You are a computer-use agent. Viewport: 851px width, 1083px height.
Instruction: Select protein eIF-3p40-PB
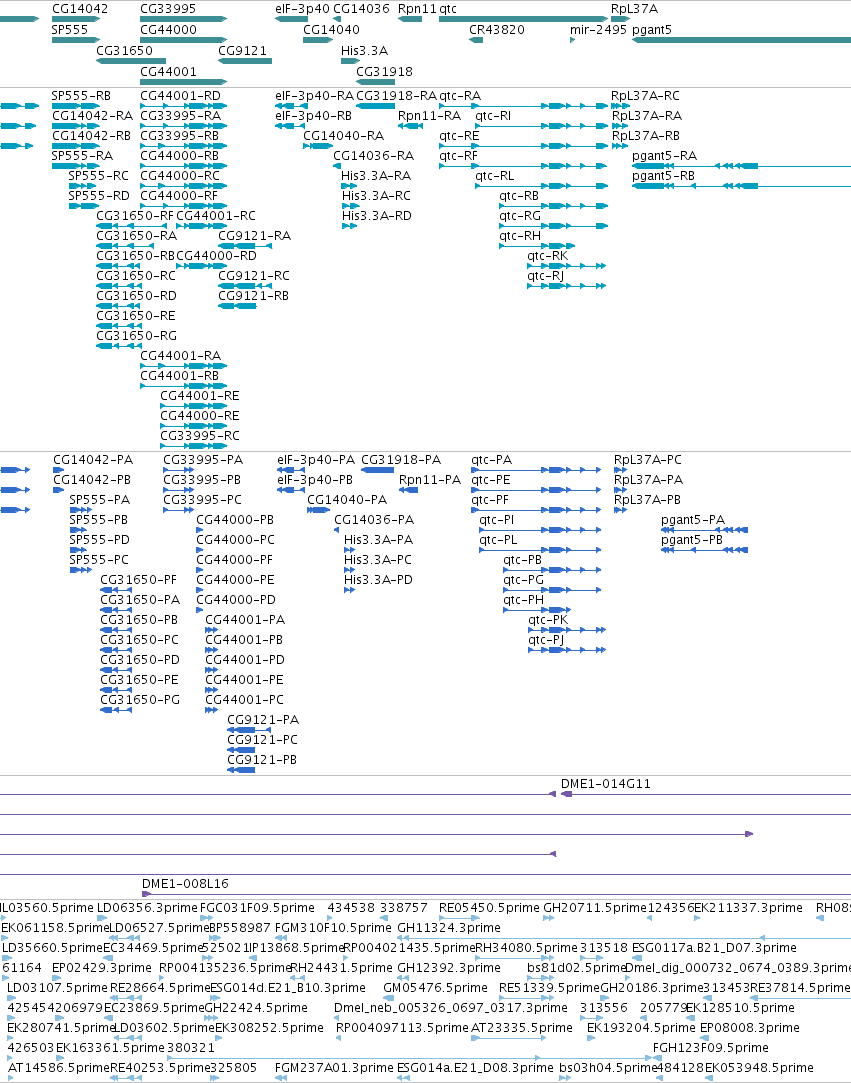(x=315, y=480)
